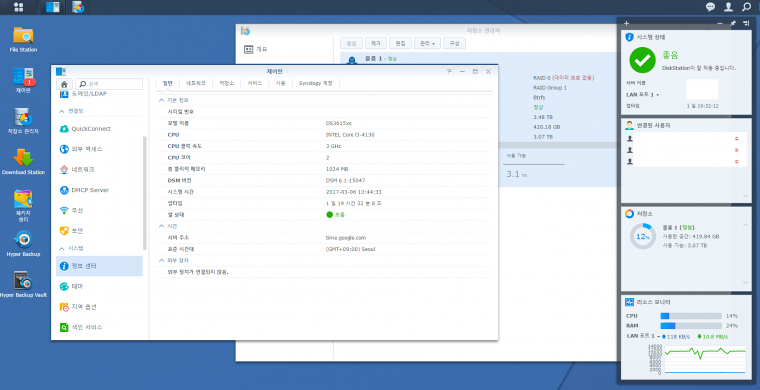The image size is (760, 390).
Task: Switch to the Storage (저장소) tab
Action: click(226, 83)
